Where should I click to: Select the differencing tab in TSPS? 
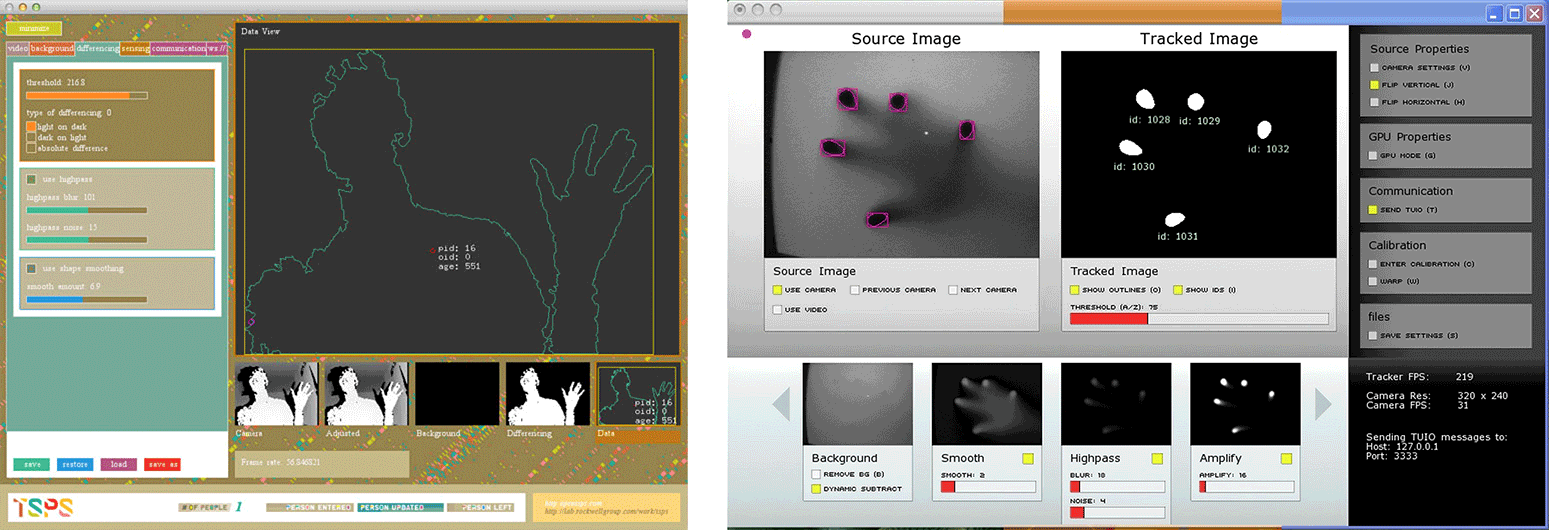[98, 48]
